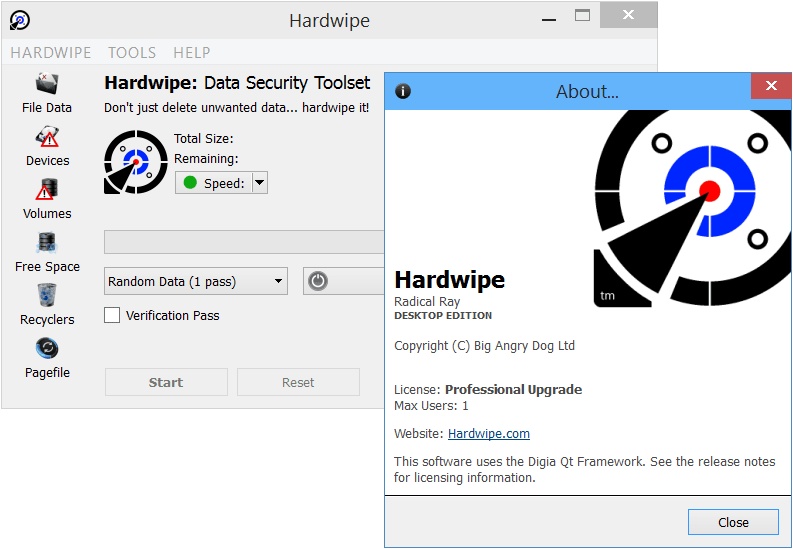The image size is (793, 549).
Task: Minimize the Hardwipe main window
Action: tap(549, 20)
